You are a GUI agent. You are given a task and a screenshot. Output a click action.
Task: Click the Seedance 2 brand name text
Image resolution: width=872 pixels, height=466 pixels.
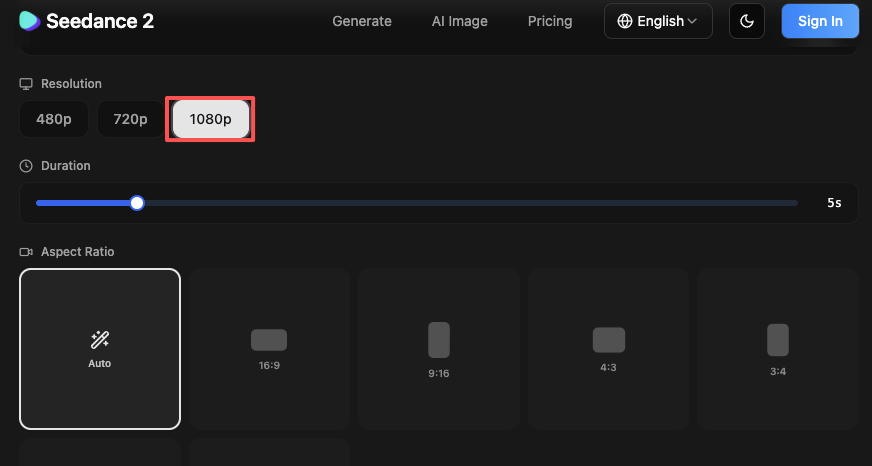coord(100,21)
